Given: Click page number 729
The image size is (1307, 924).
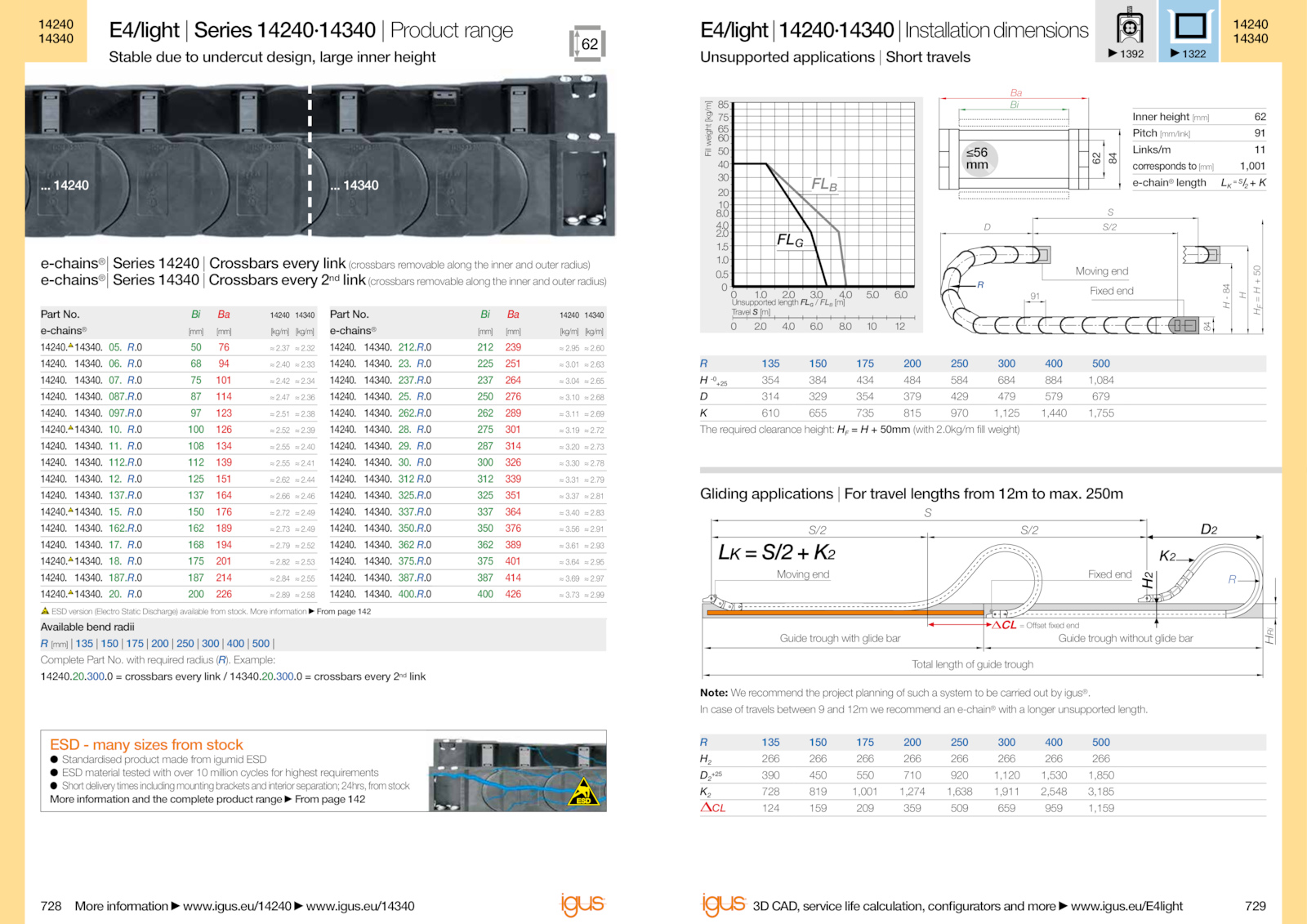Looking at the screenshot, I should [1255, 906].
